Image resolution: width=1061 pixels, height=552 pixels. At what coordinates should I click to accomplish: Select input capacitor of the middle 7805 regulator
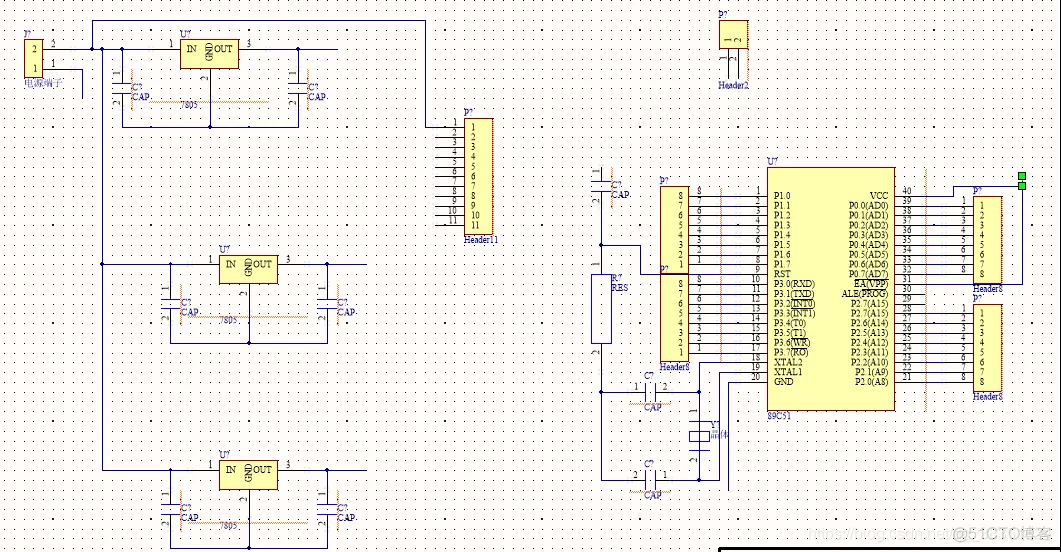pyautogui.click(x=171, y=303)
